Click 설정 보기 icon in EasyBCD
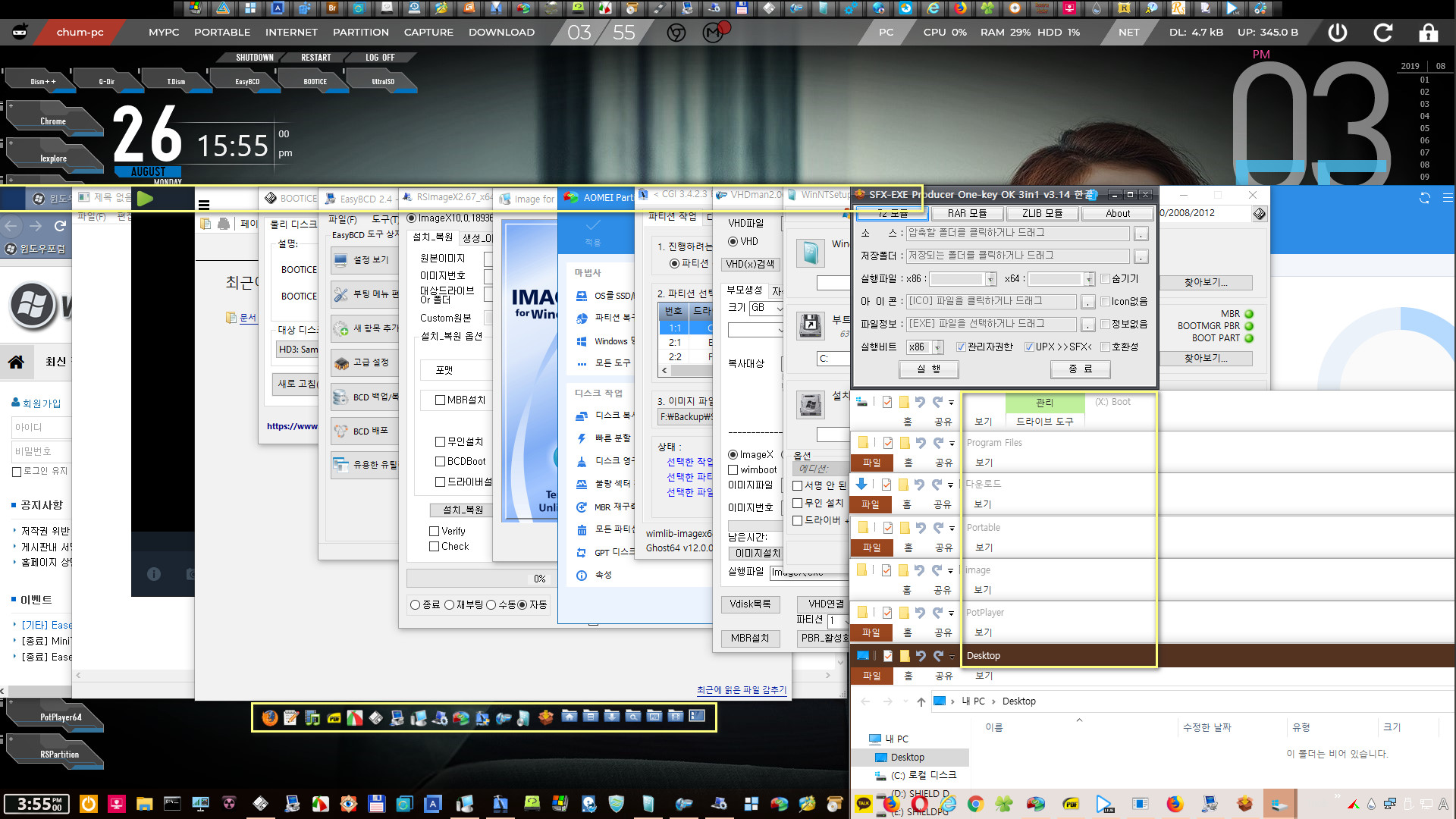 341,260
